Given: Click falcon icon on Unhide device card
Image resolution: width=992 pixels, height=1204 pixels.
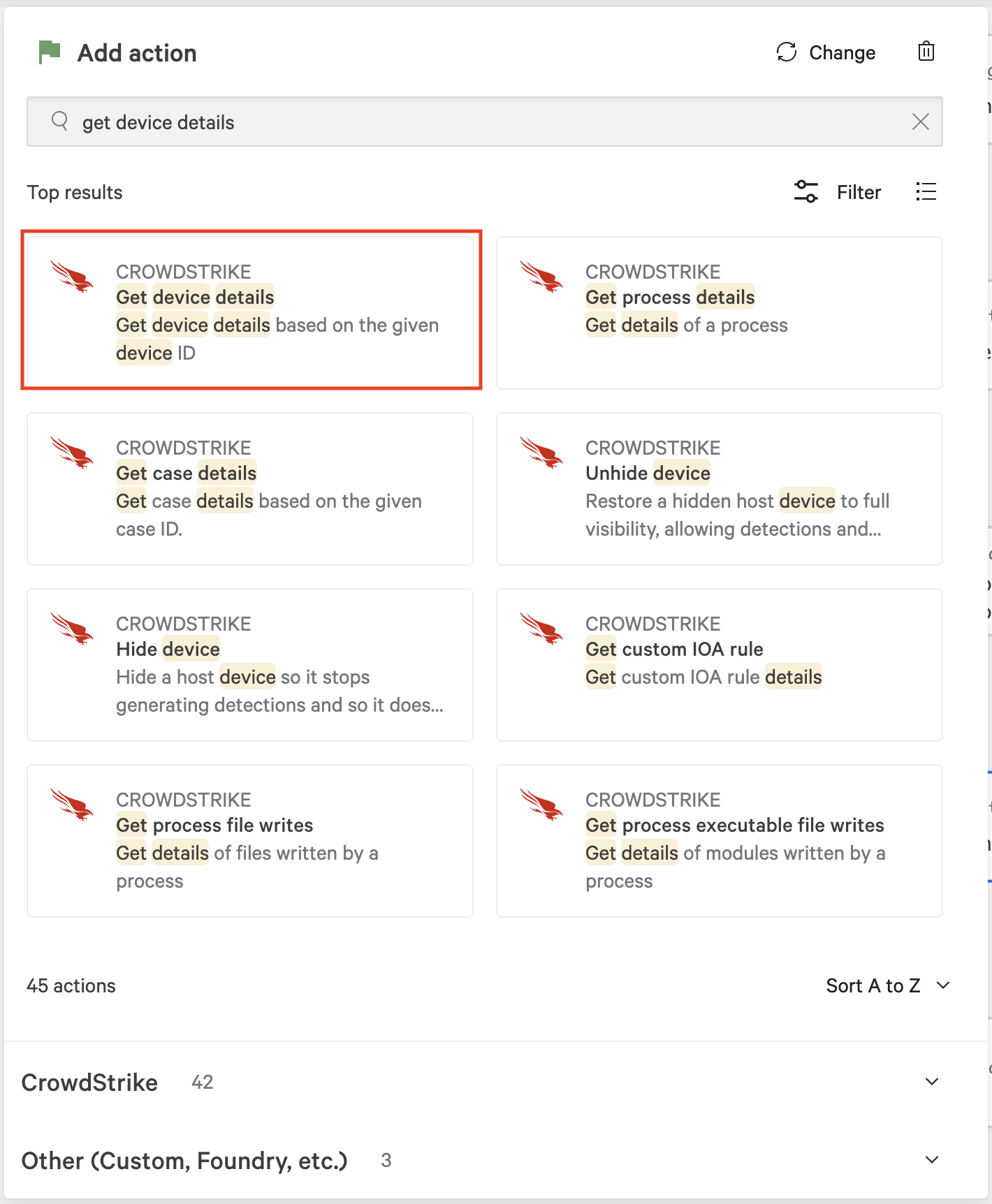Looking at the screenshot, I should tap(541, 453).
